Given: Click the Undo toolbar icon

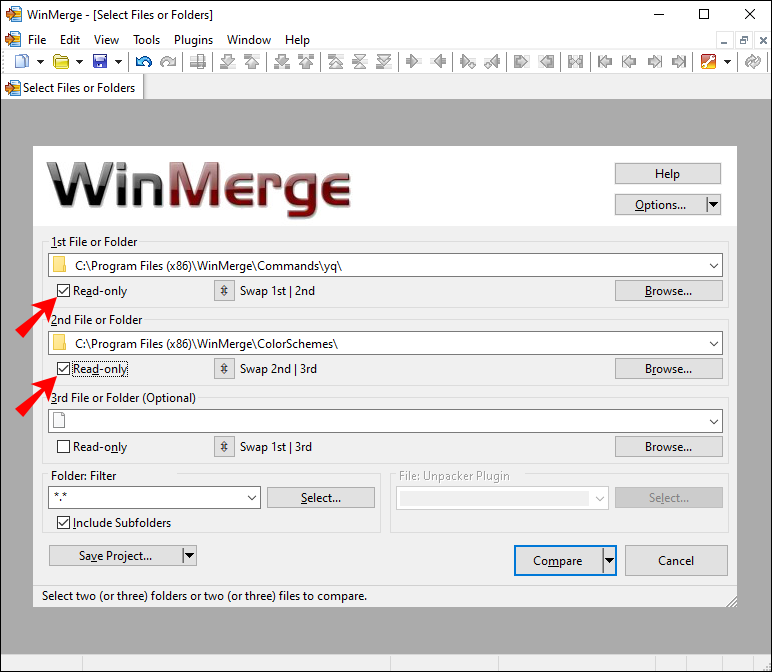Looking at the screenshot, I should 144,62.
